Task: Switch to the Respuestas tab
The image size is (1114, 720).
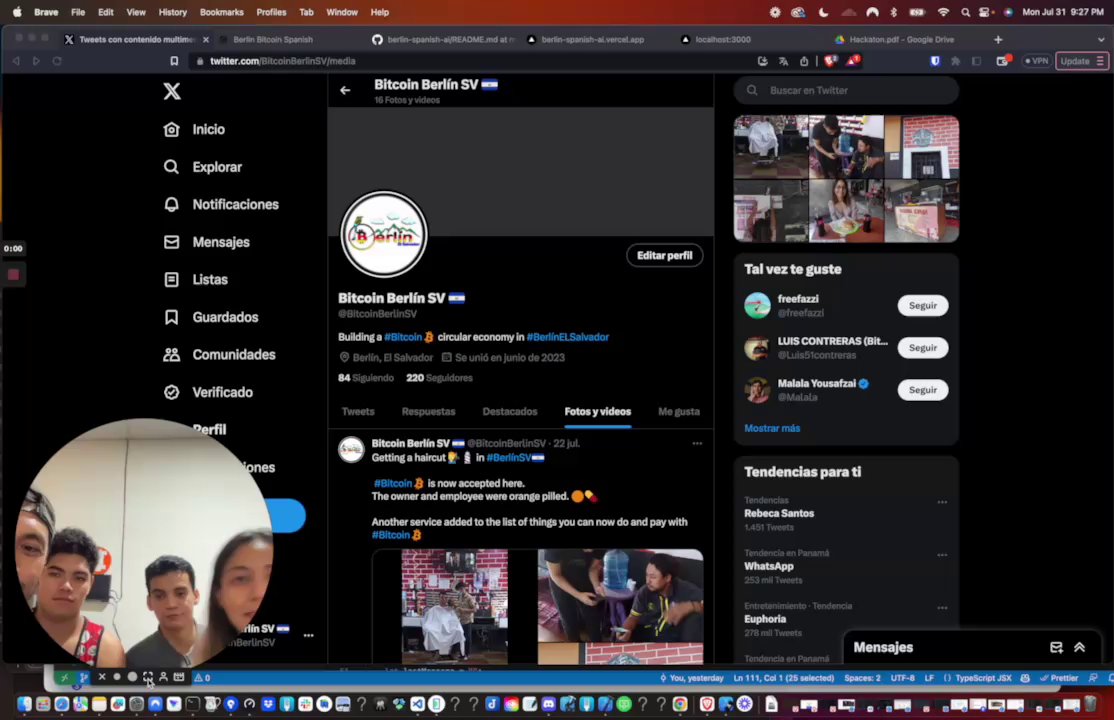Action: click(428, 412)
